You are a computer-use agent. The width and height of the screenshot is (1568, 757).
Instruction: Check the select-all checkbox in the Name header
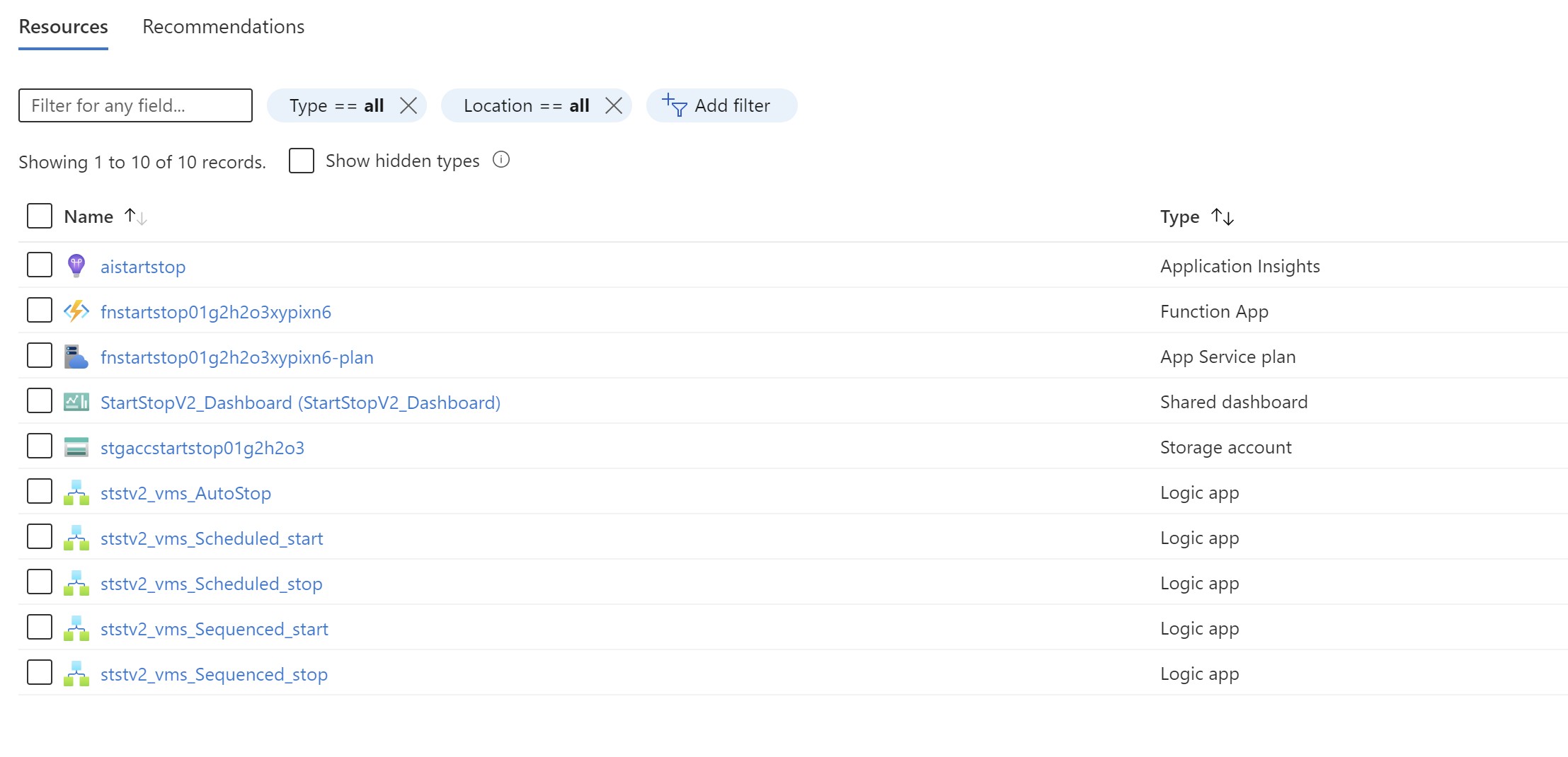(40, 216)
